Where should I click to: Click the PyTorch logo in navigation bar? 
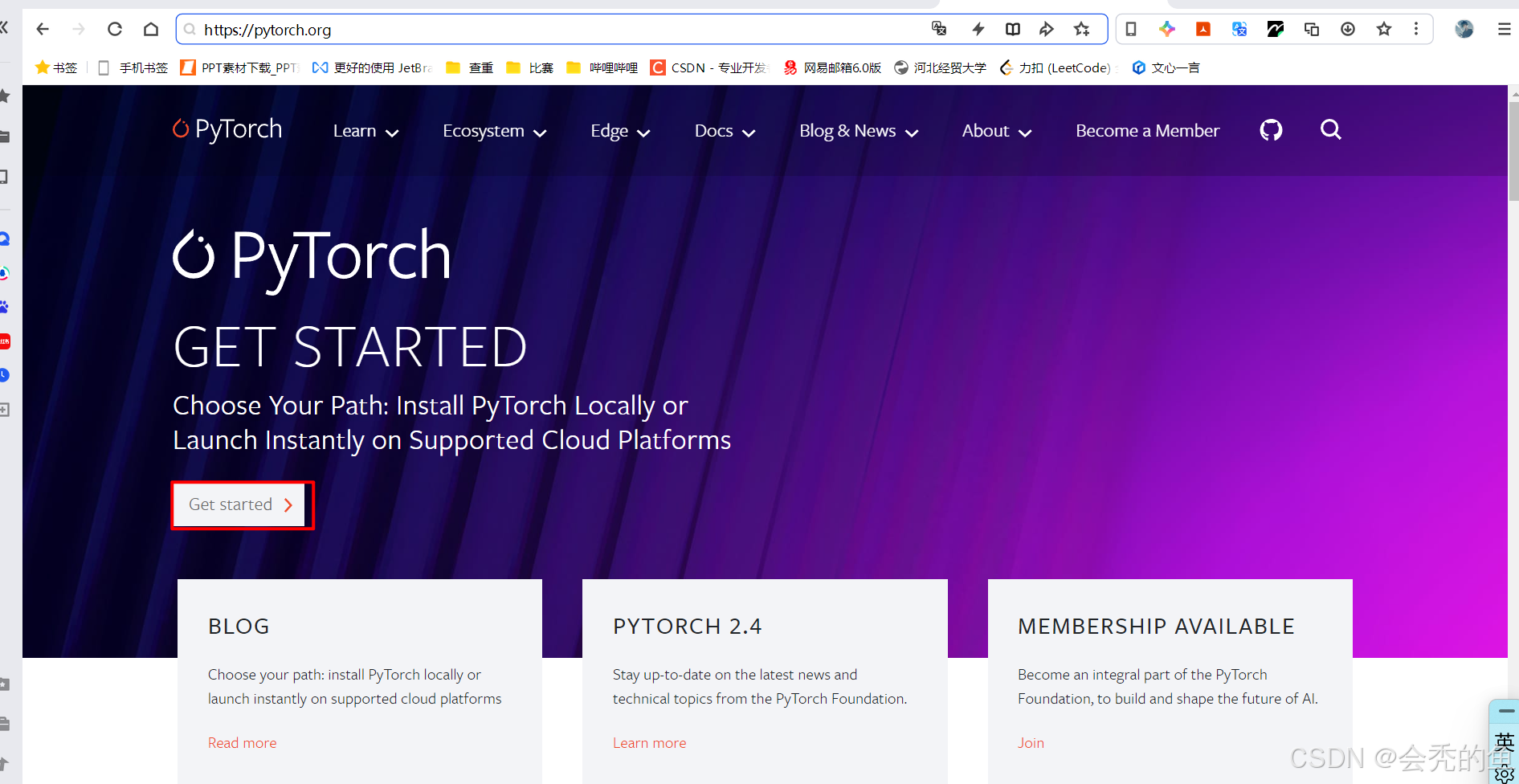[227, 129]
